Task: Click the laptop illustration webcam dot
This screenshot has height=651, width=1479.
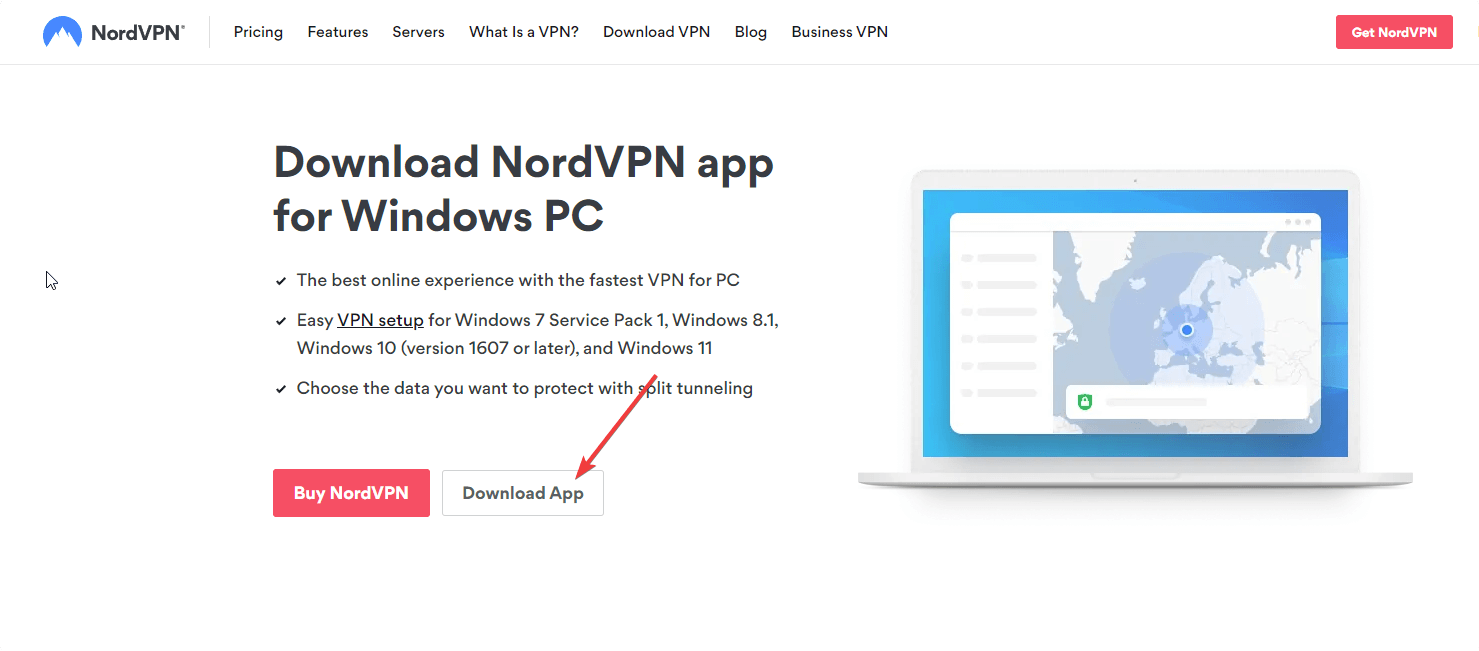Action: (x=1135, y=181)
